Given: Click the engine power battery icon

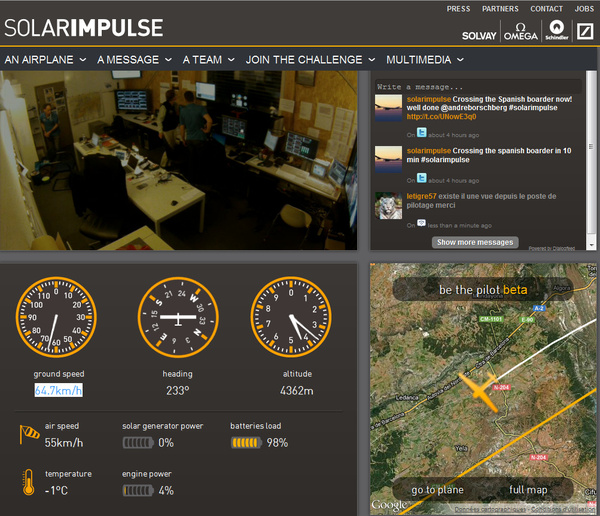Looking at the screenshot, I should 138,490.
